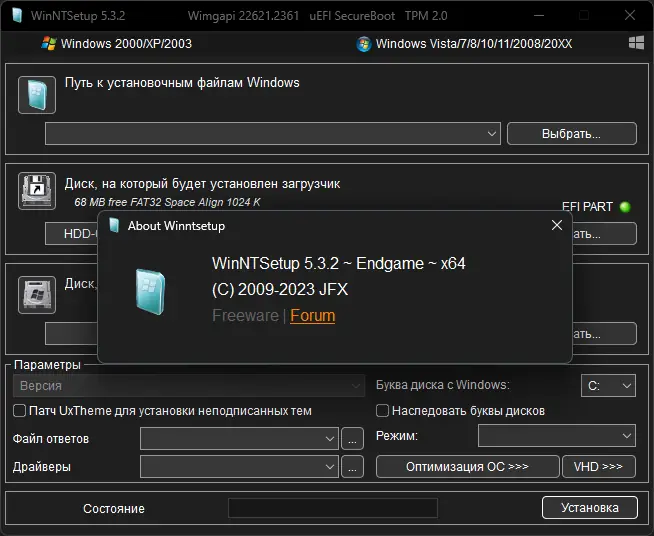Open the Windows drive letter C: dropdown
654x536 pixels.
pyautogui.click(x=608, y=385)
